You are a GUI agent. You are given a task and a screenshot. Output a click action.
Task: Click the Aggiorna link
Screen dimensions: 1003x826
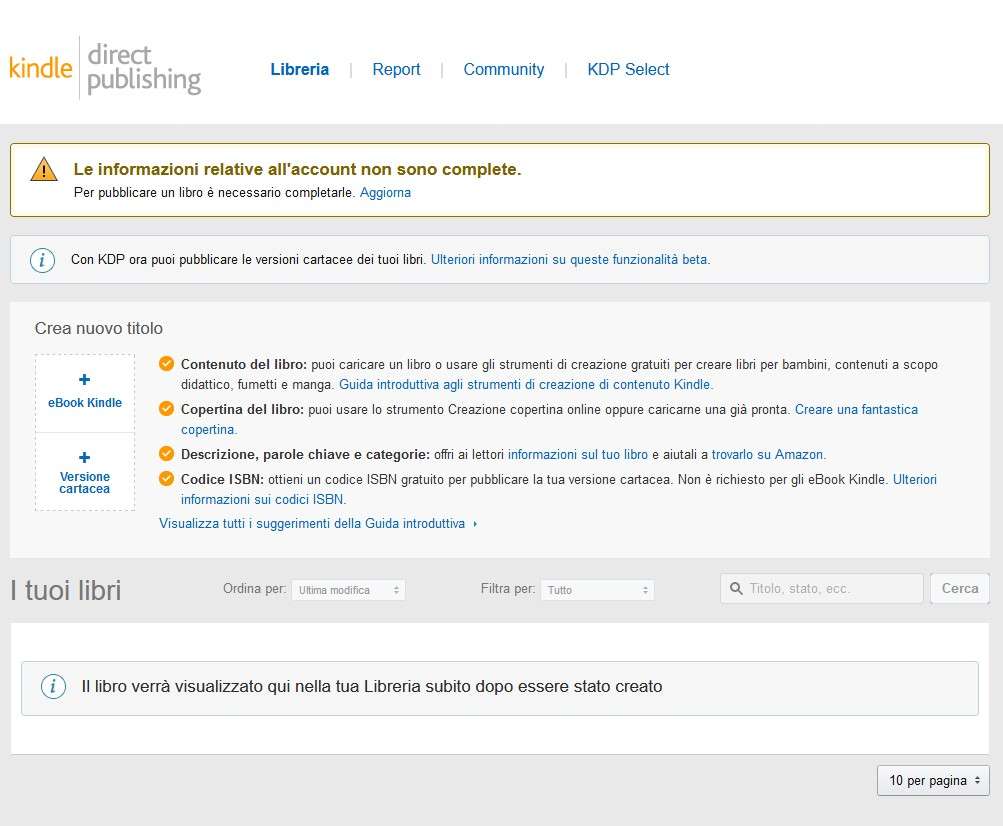tap(385, 192)
